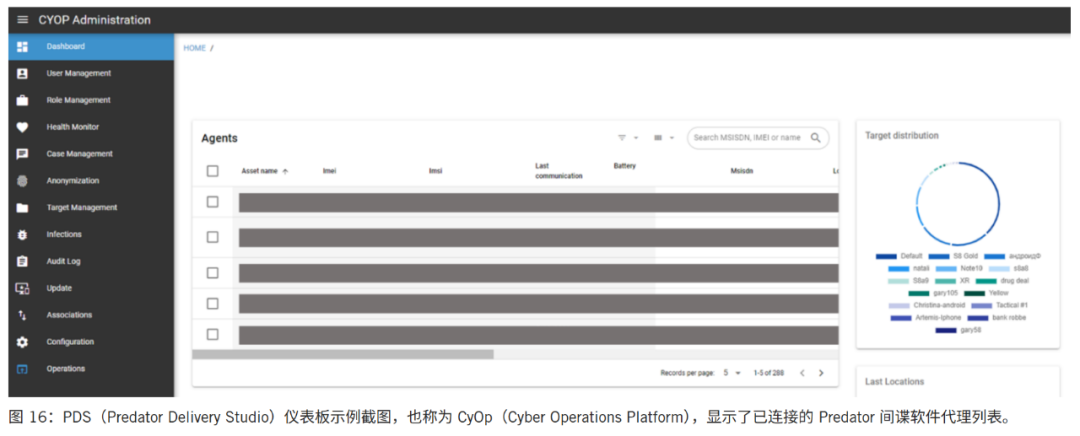Click the User Management person icon
Viewport: 1080px width, 436px height.
click(x=22, y=74)
